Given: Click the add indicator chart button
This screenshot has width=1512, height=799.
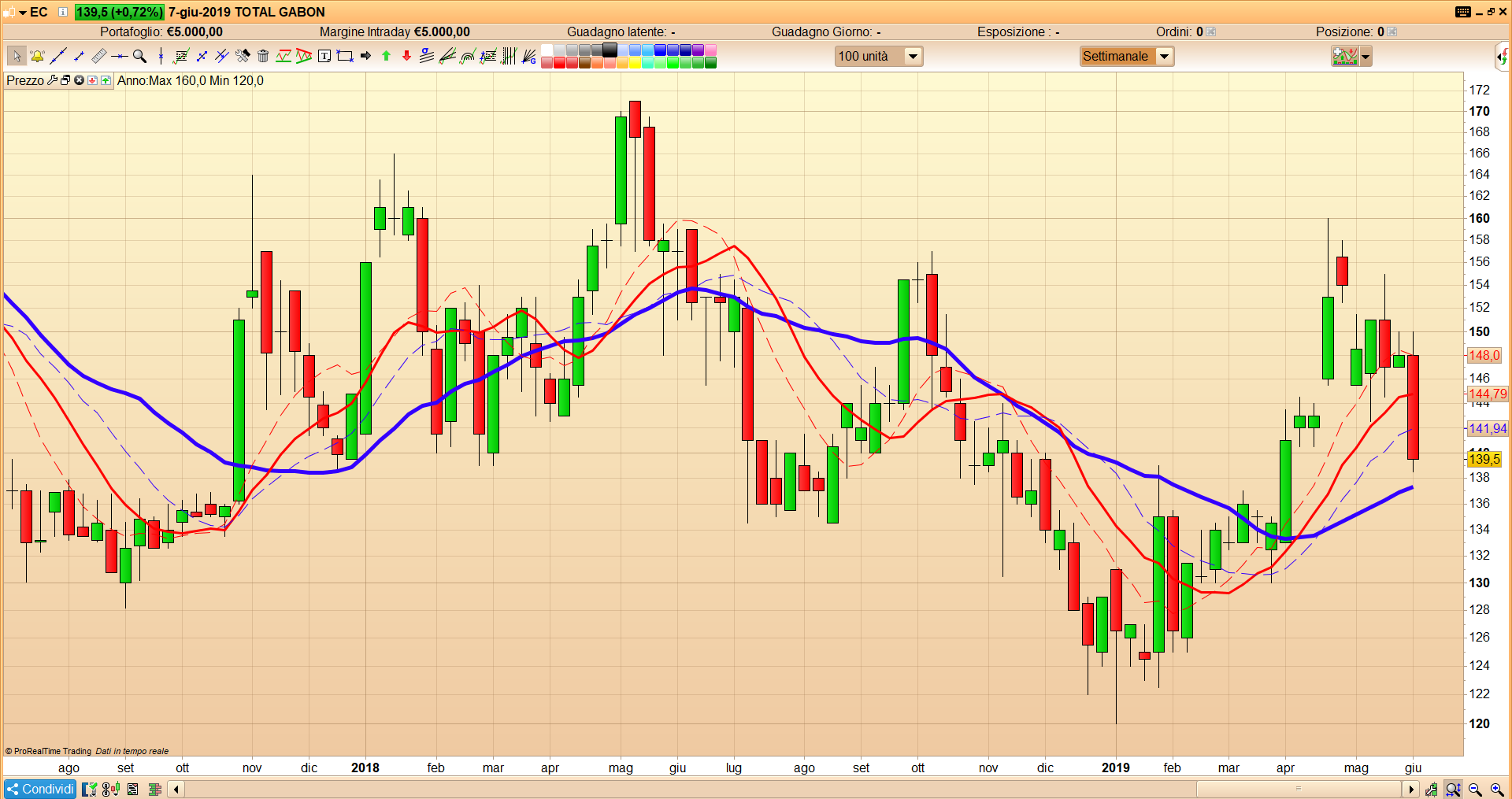Looking at the screenshot, I should point(1345,56).
